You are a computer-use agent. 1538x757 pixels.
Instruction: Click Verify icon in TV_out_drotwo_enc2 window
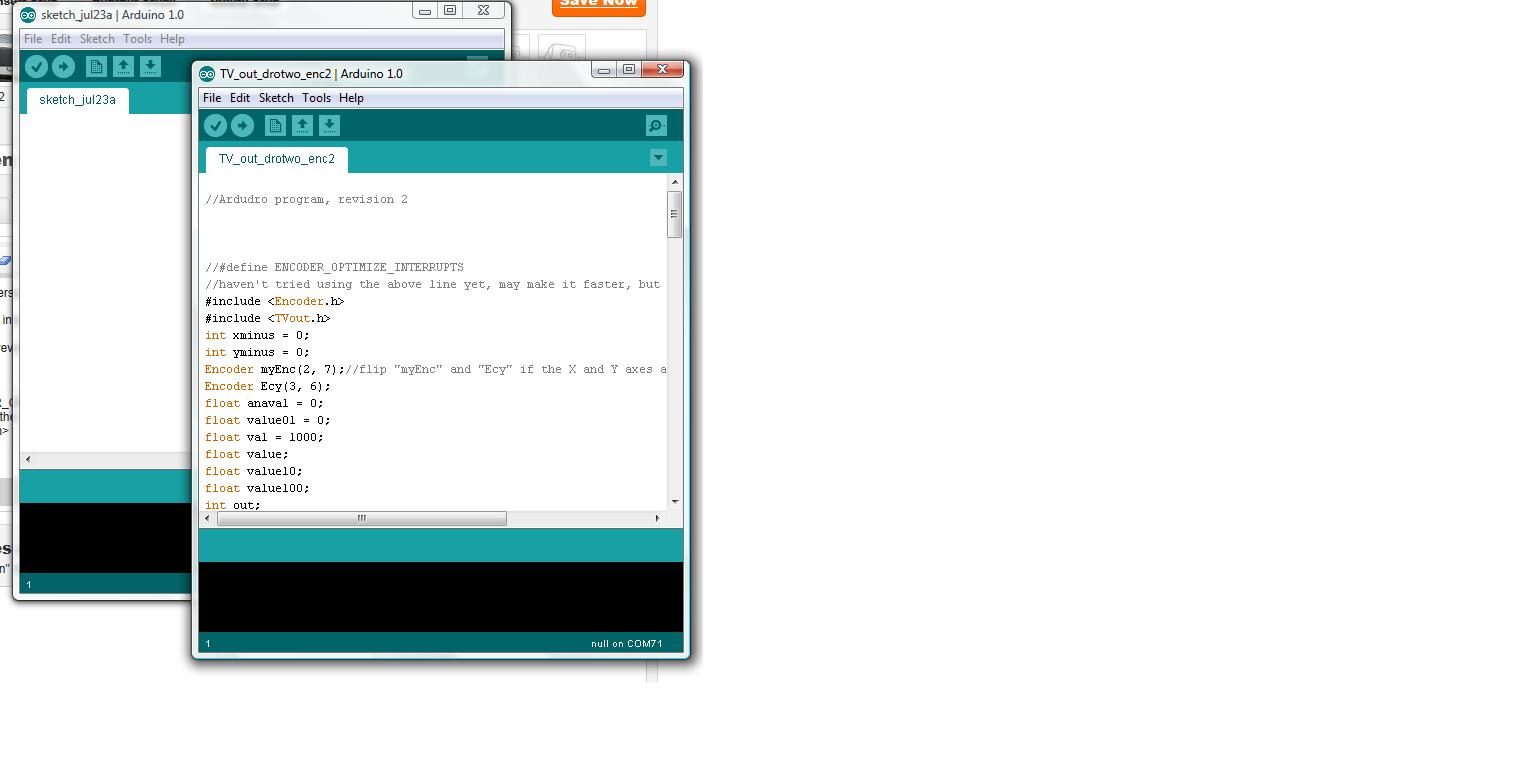click(x=215, y=125)
